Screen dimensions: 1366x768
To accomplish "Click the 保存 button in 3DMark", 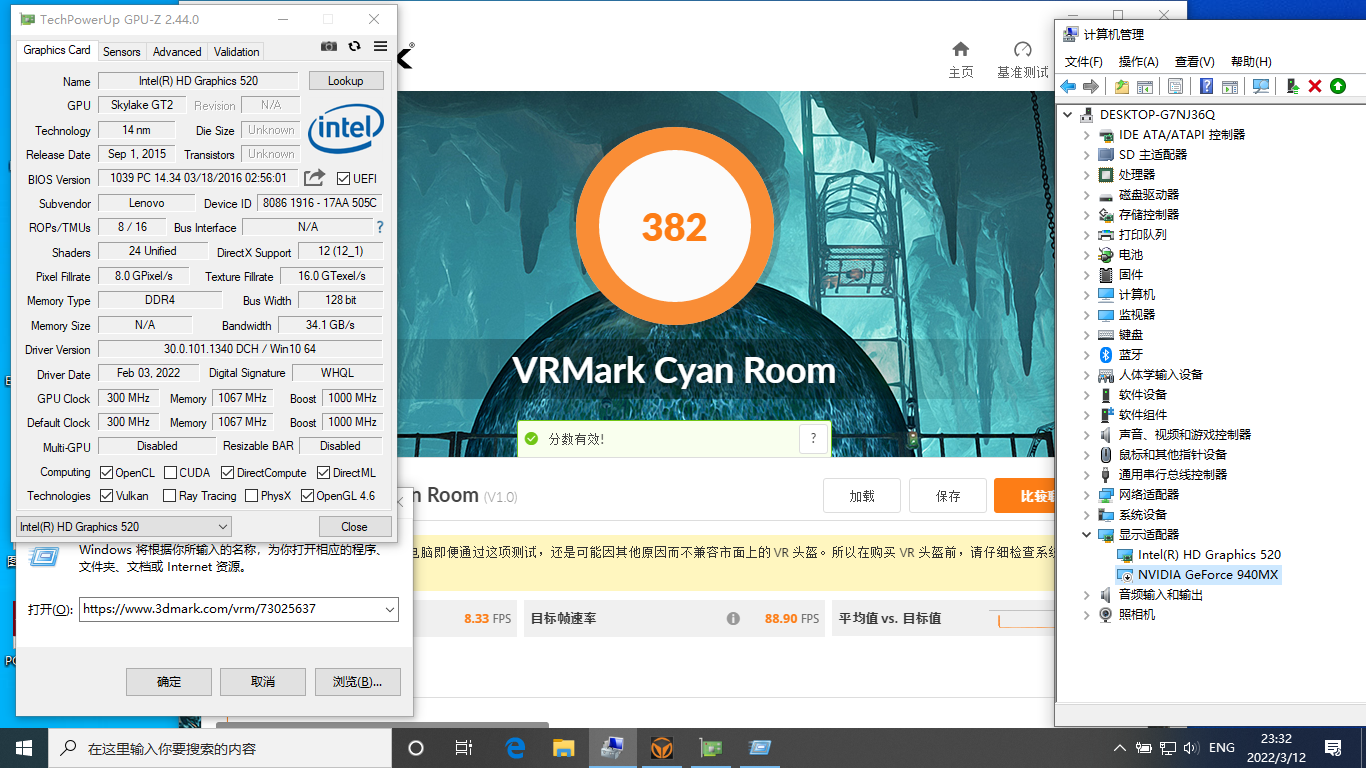I will point(948,496).
